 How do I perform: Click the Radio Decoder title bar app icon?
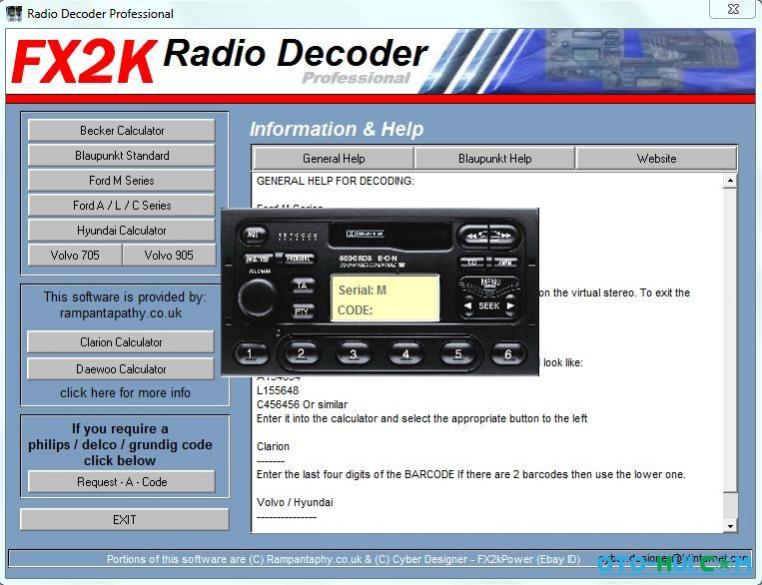pyautogui.click(x=14, y=13)
